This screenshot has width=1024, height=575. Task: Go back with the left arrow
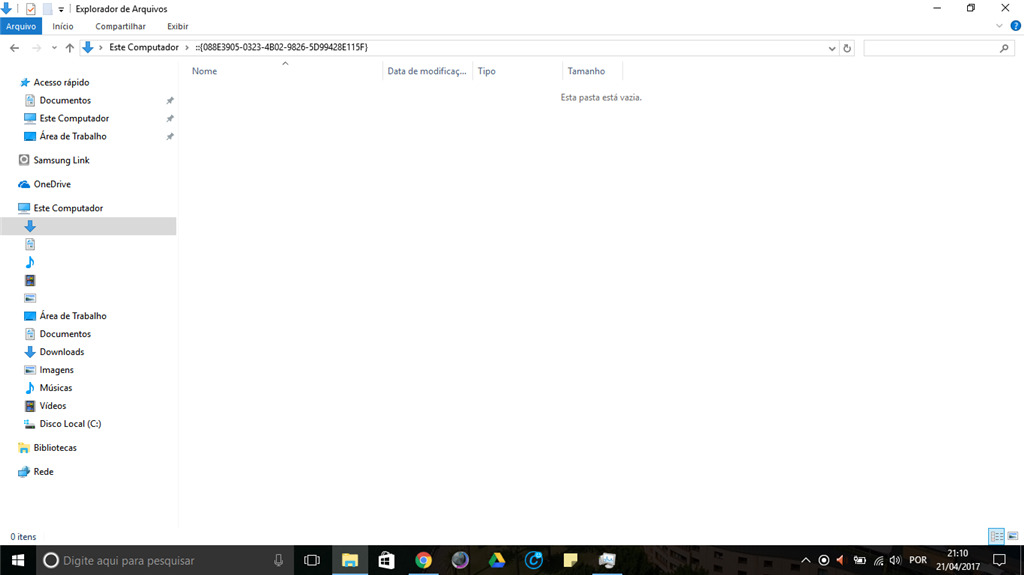click(14, 48)
